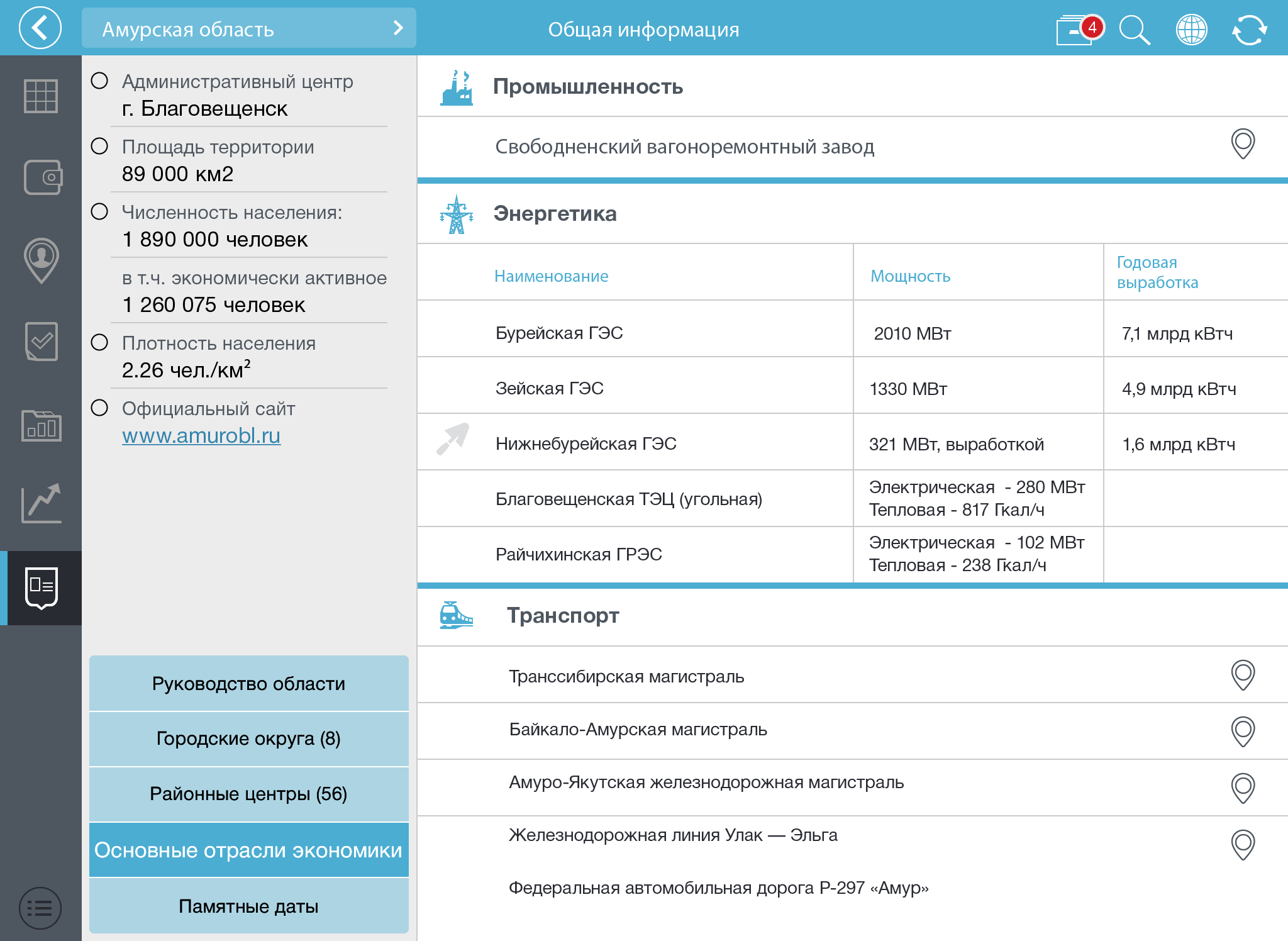Open Районные центры (56) tab
Viewport: 1288px width, 941px height.
click(x=249, y=794)
